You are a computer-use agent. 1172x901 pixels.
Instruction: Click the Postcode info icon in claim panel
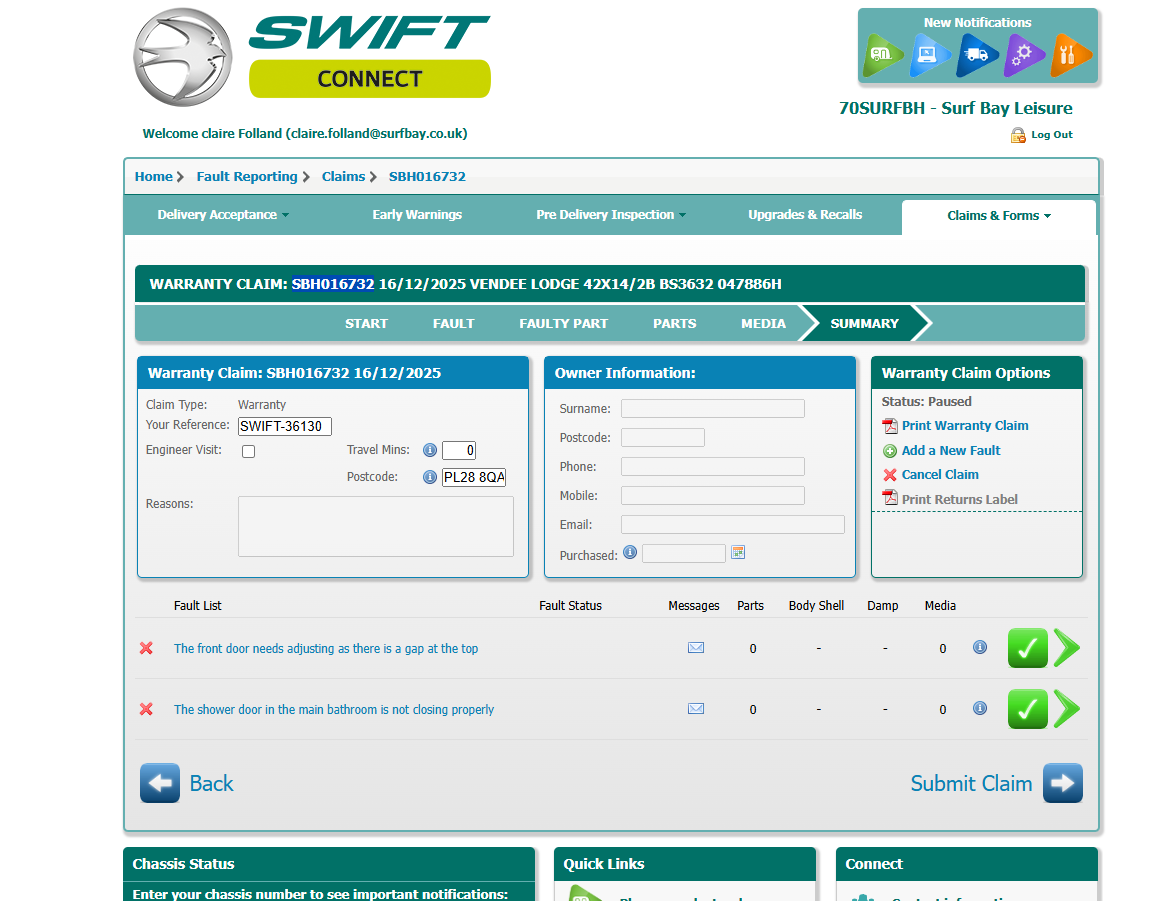[430, 477]
